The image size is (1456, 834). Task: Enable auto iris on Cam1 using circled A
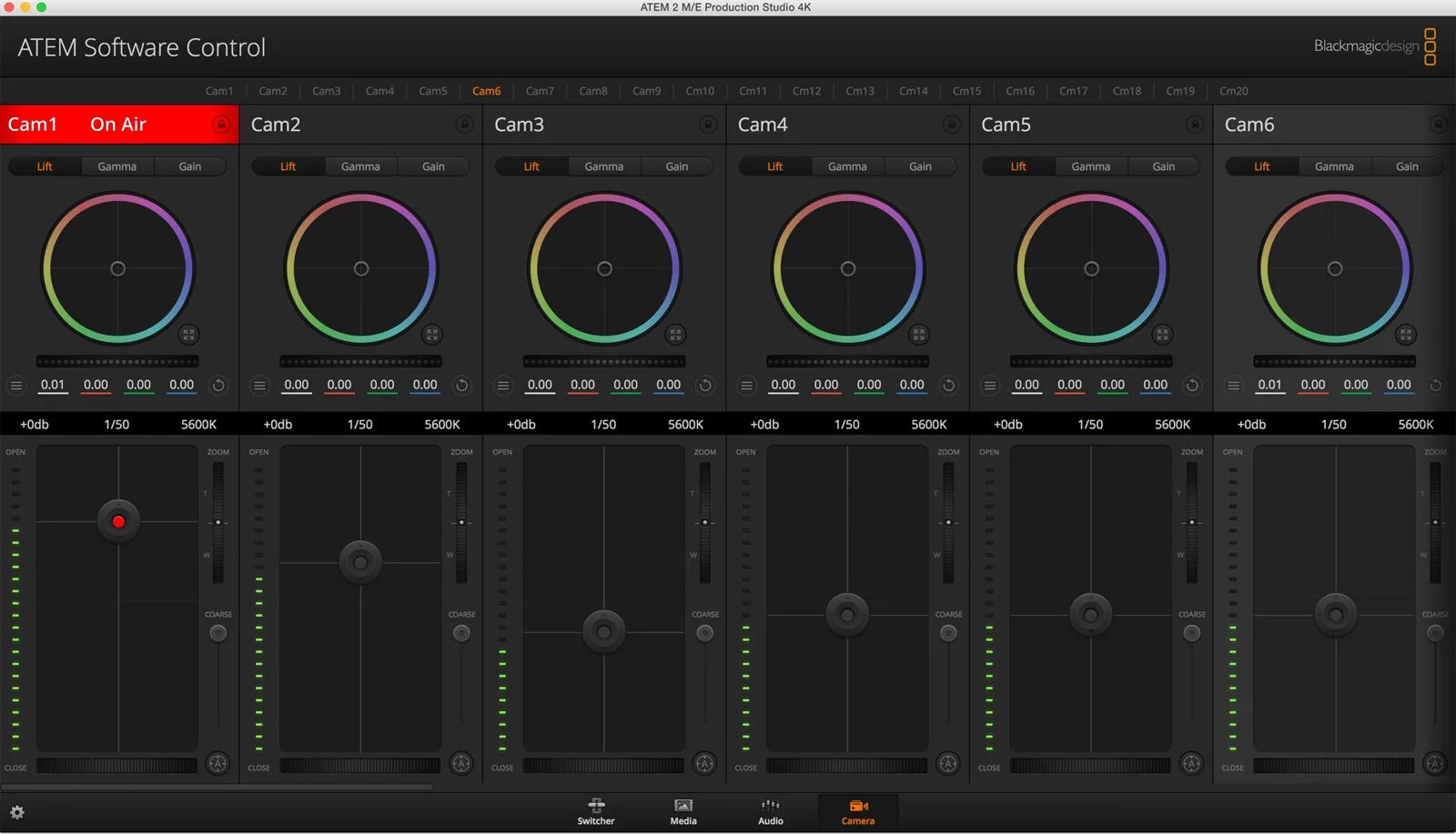tap(218, 764)
